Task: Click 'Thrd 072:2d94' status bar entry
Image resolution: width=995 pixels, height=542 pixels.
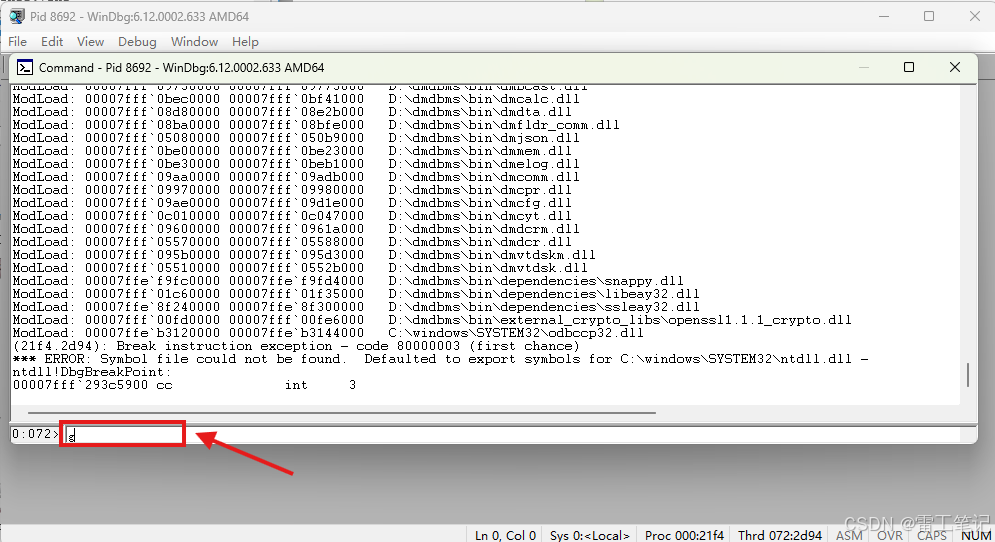Action: (779, 535)
